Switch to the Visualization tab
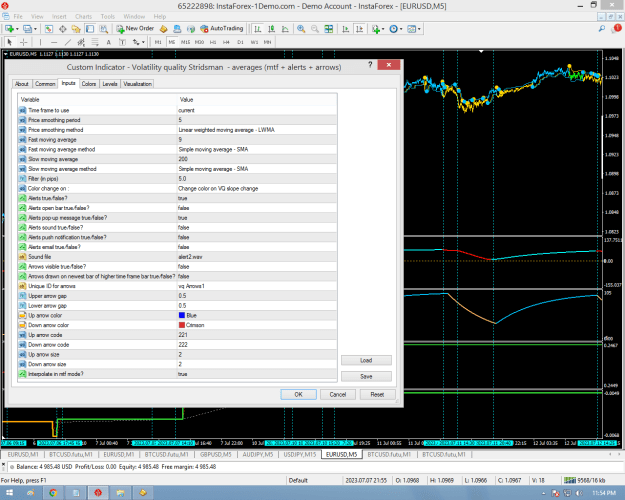625x500 pixels. [x=138, y=84]
